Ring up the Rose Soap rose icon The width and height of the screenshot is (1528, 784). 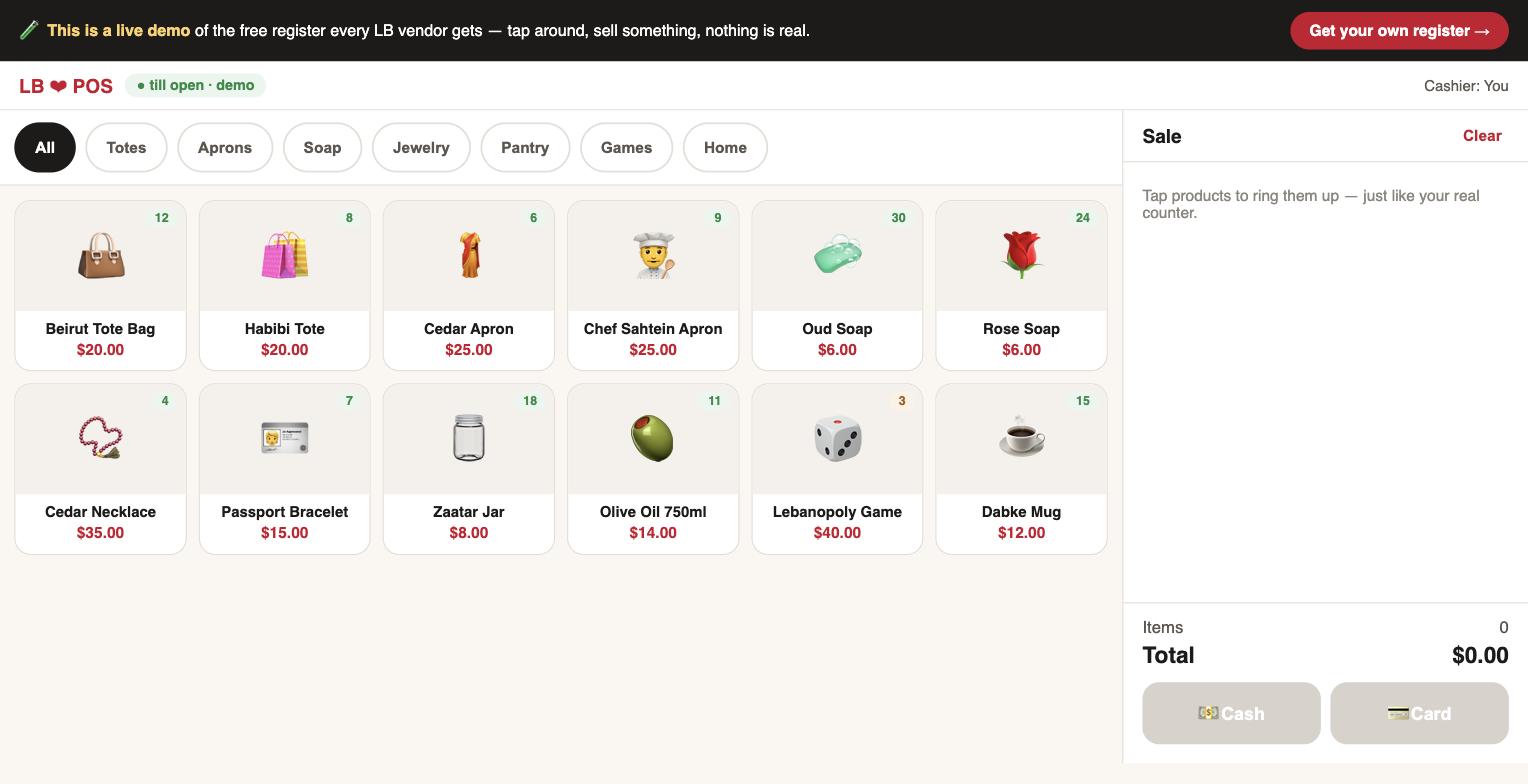point(1021,255)
